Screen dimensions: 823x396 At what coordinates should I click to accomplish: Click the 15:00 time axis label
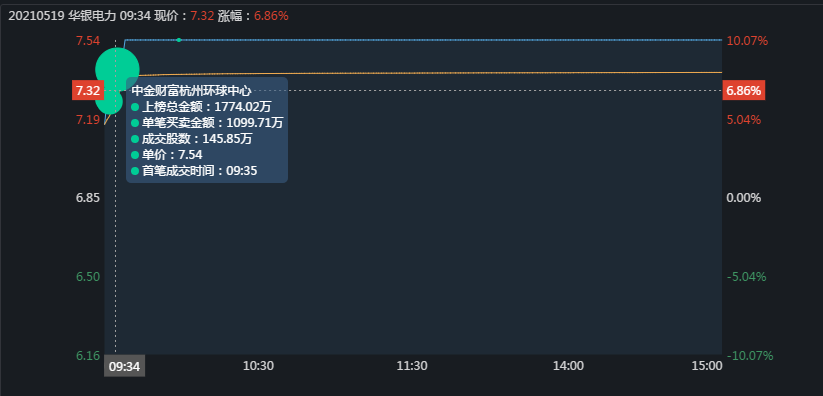706,366
